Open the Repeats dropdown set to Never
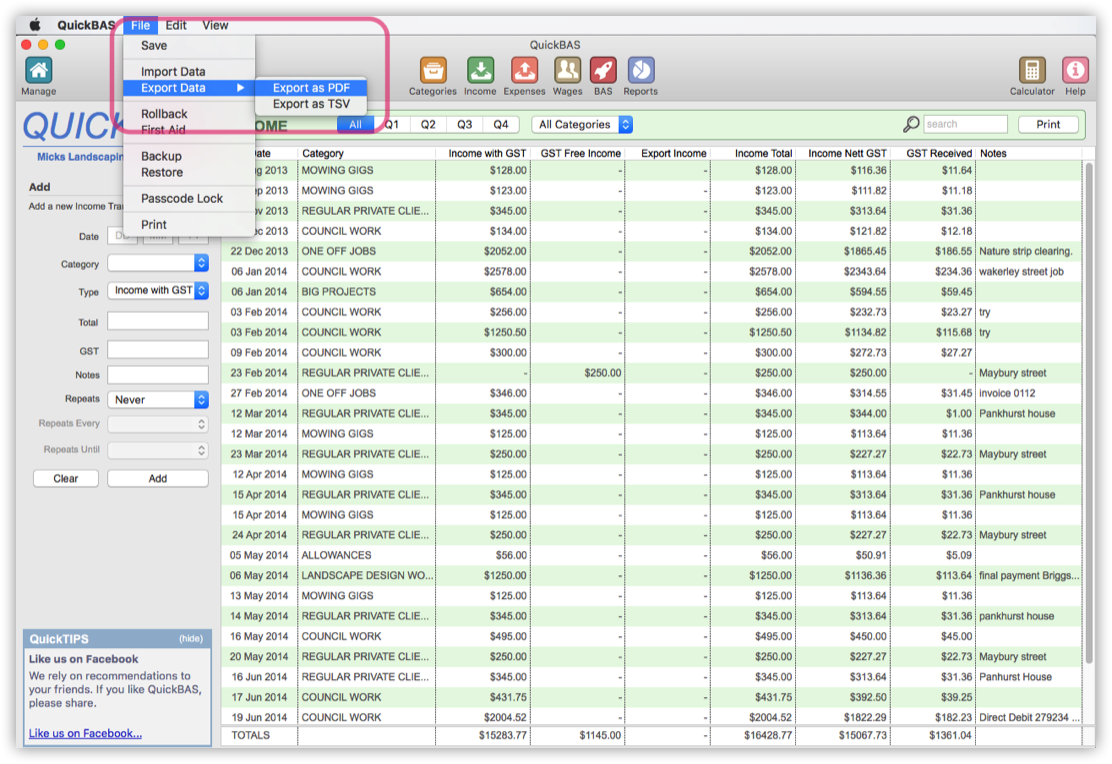Screen dimensions: 1112x764 tap(158, 399)
